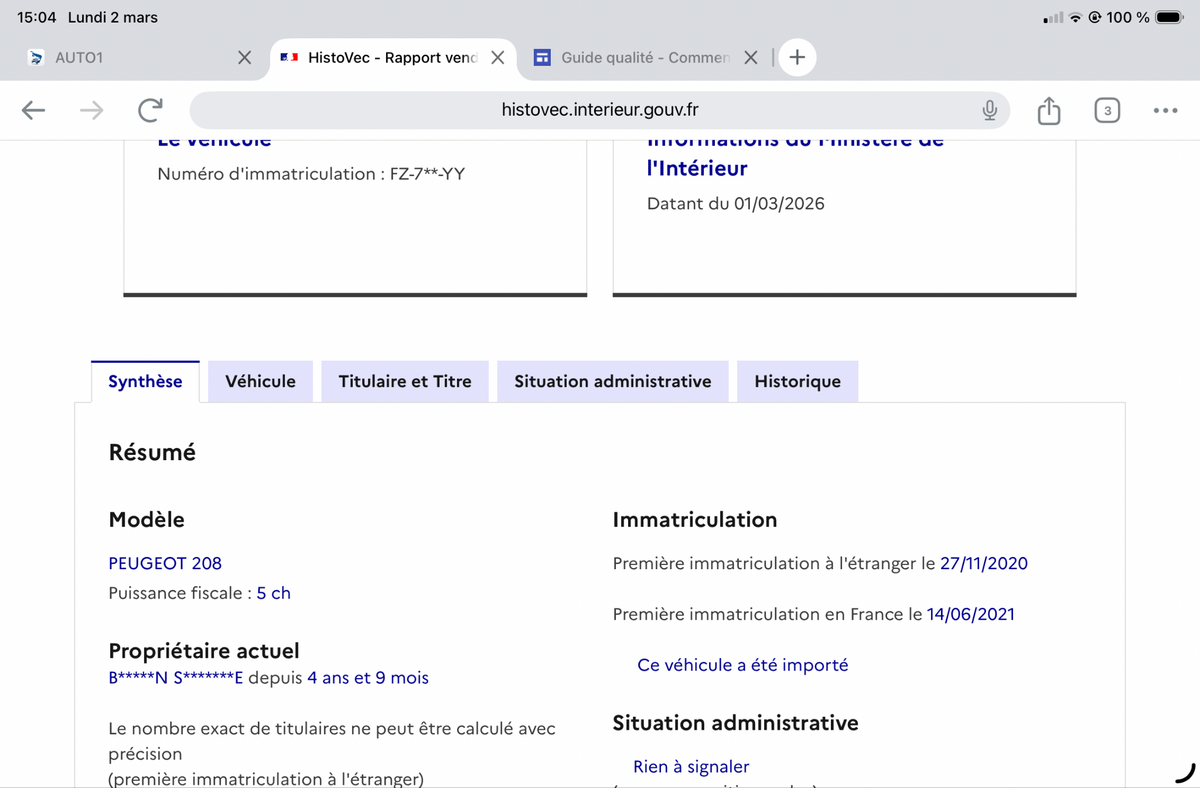Tap the battery indicator in status bar
The image size is (1200, 788).
tap(1169, 17)
